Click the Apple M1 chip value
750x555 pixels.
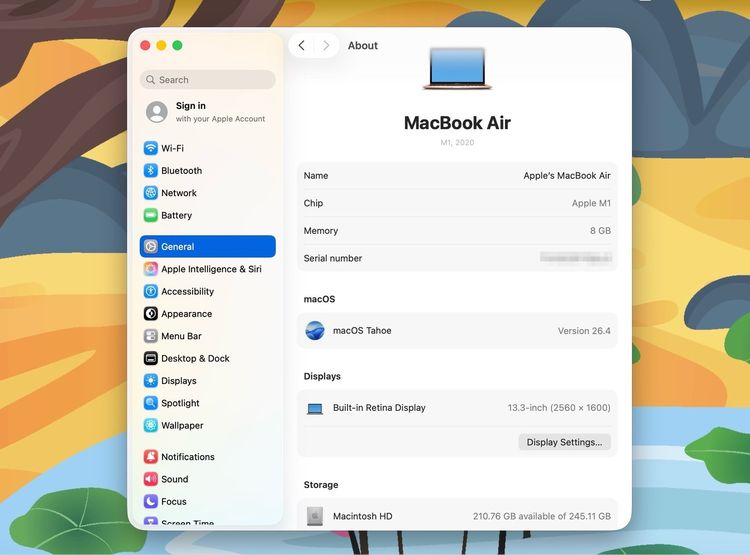591,203
